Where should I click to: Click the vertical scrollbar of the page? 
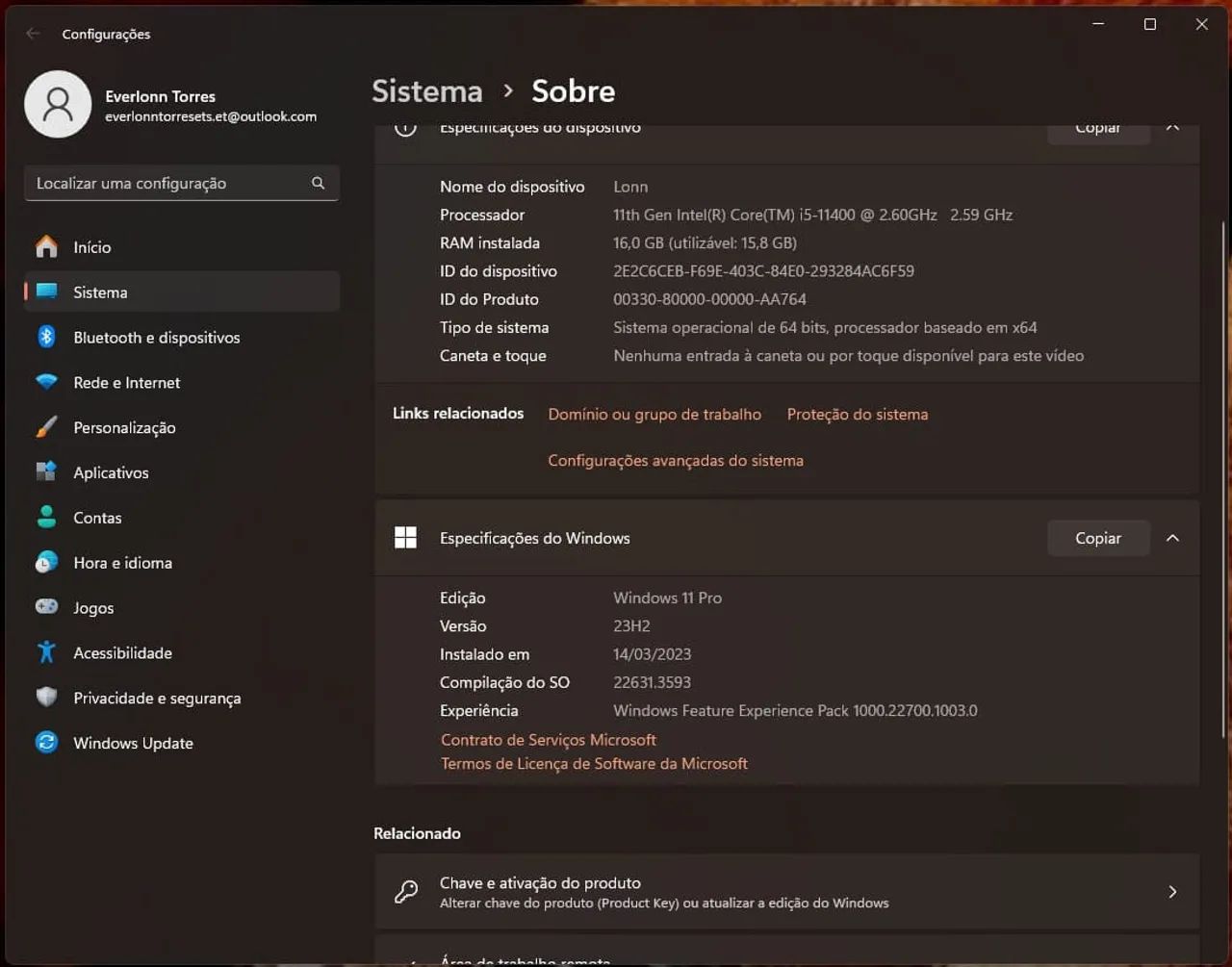click(x=1223, y=479)
